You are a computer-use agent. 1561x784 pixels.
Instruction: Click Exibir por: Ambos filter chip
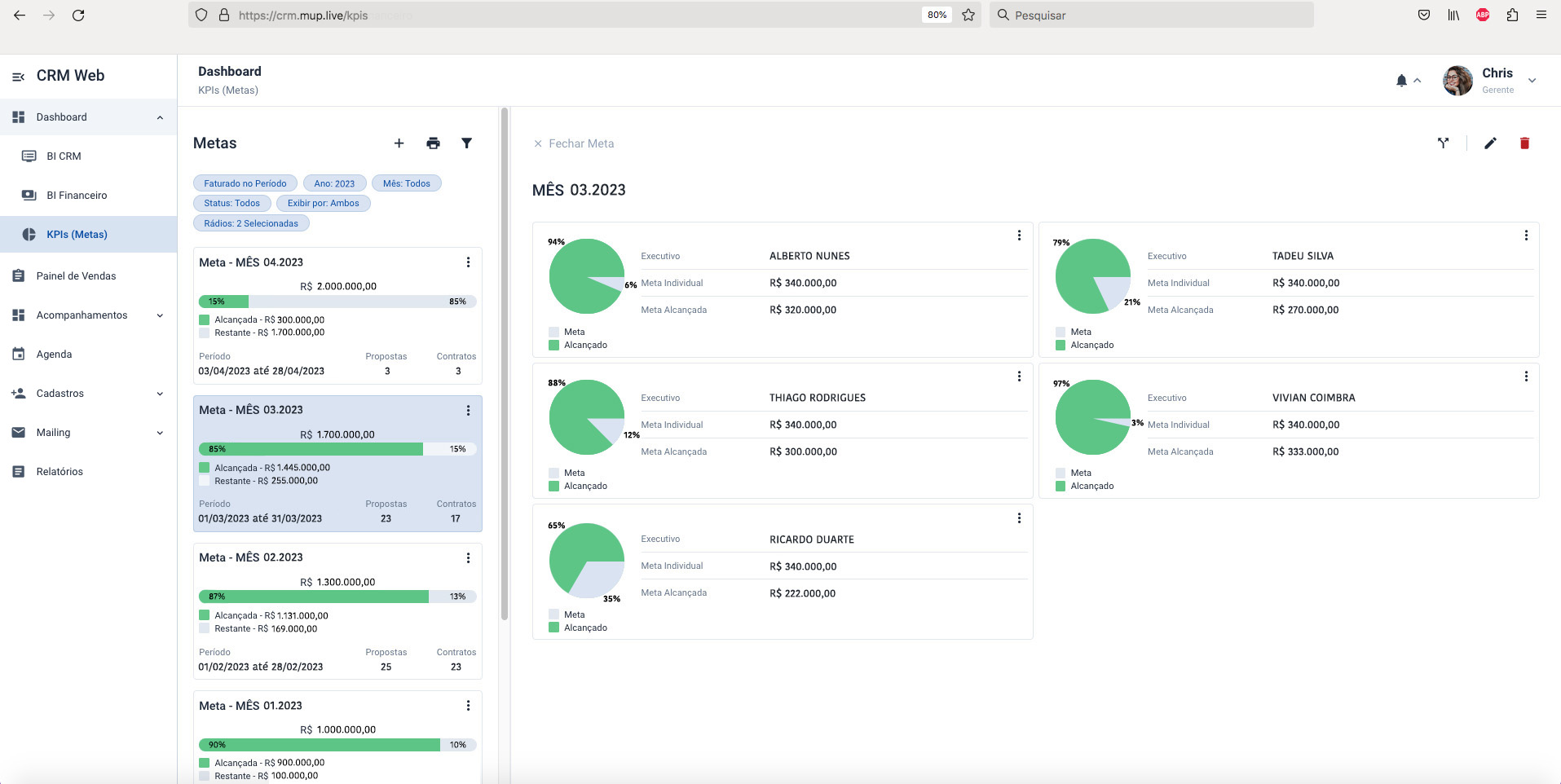pyautogui.click(x=323, y=203)
